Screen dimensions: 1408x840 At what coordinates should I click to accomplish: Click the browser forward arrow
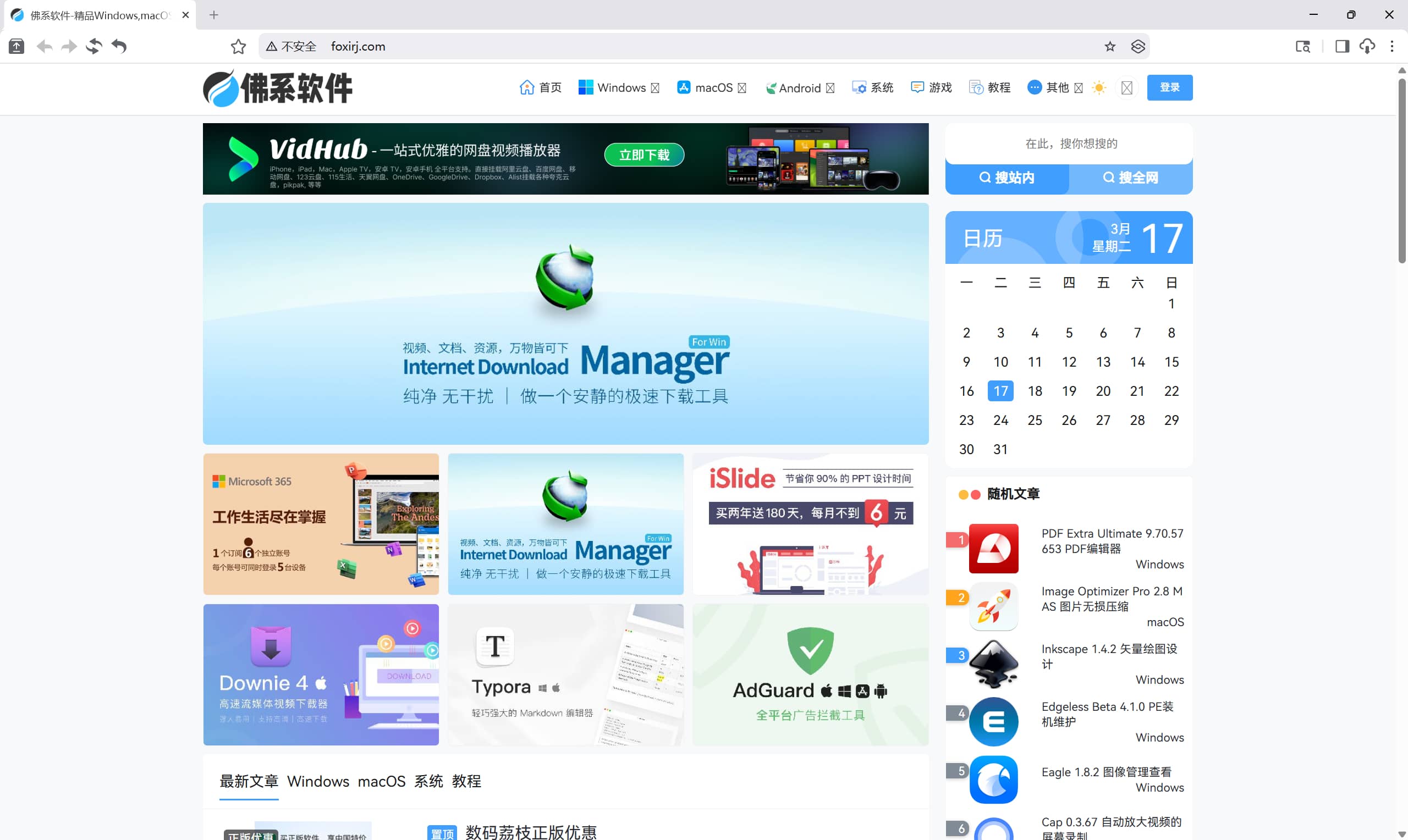69,46
